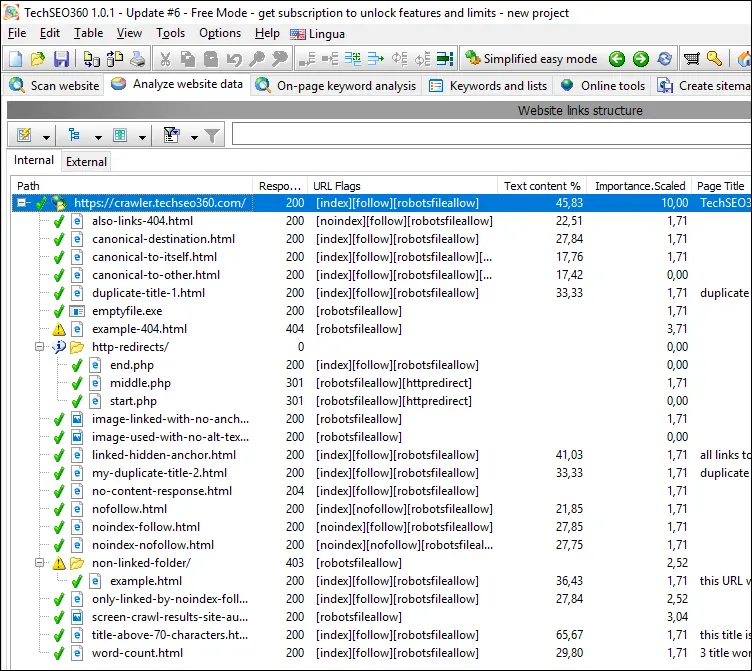Sort by Text content % column
This screenshot has width=752, height=671.
pyautogui.click(x=542, y=186)
